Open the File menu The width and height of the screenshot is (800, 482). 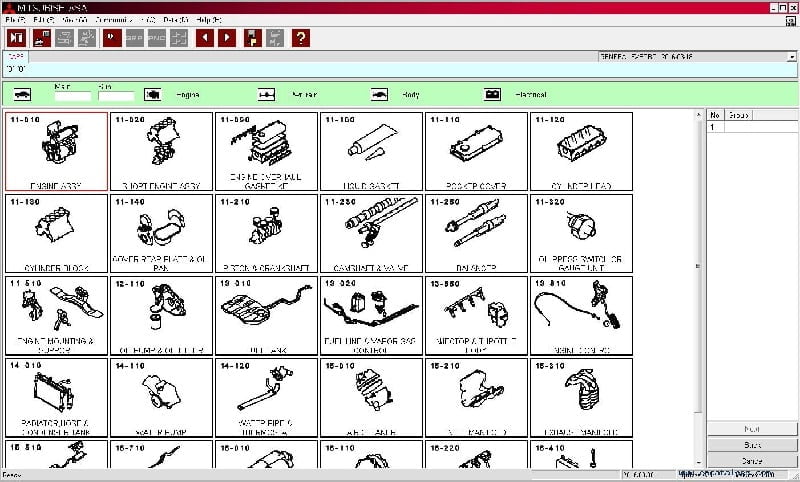pos(15,19)
